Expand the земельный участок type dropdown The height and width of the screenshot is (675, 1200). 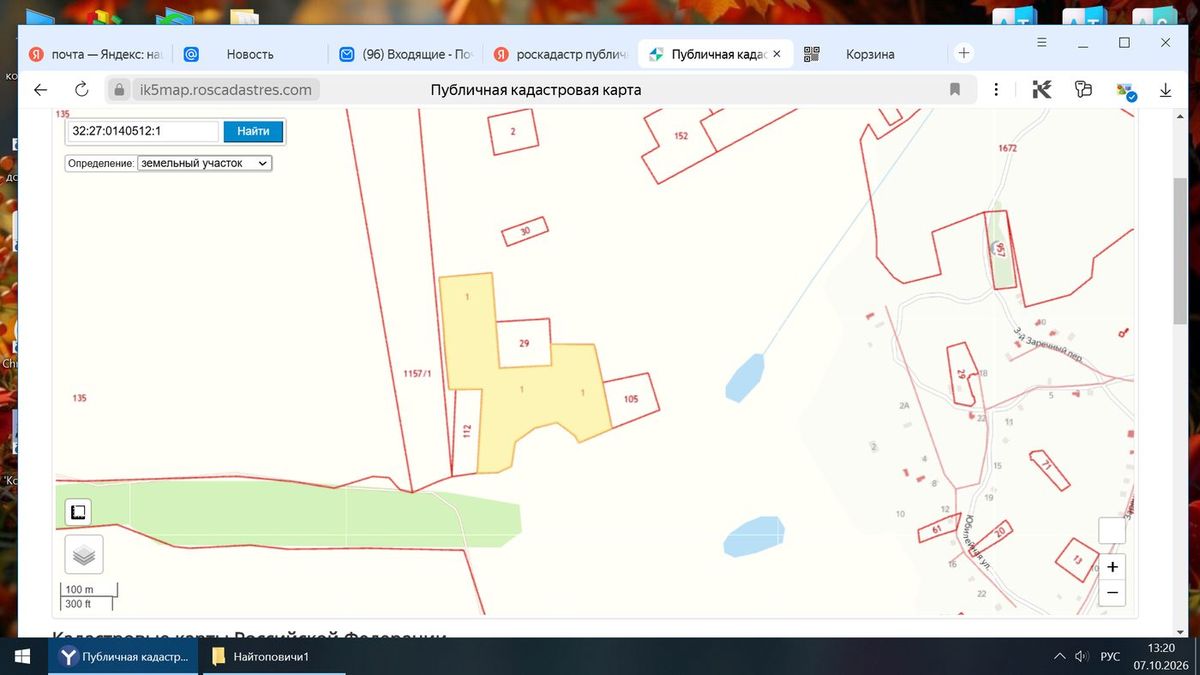click(x=205, y=162)
